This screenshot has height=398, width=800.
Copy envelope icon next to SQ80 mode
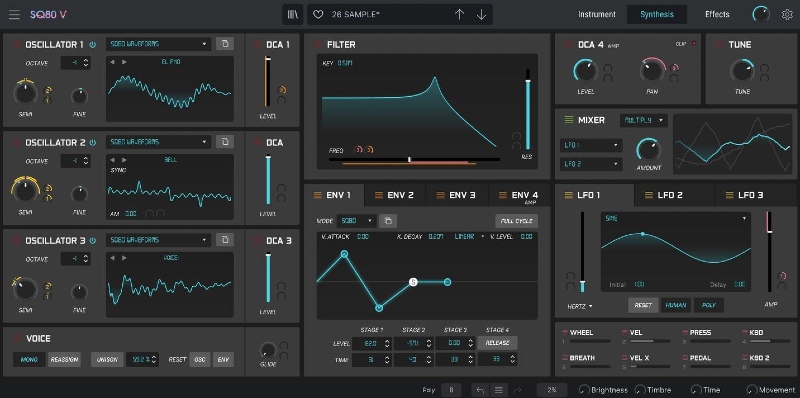pos(388,221)
